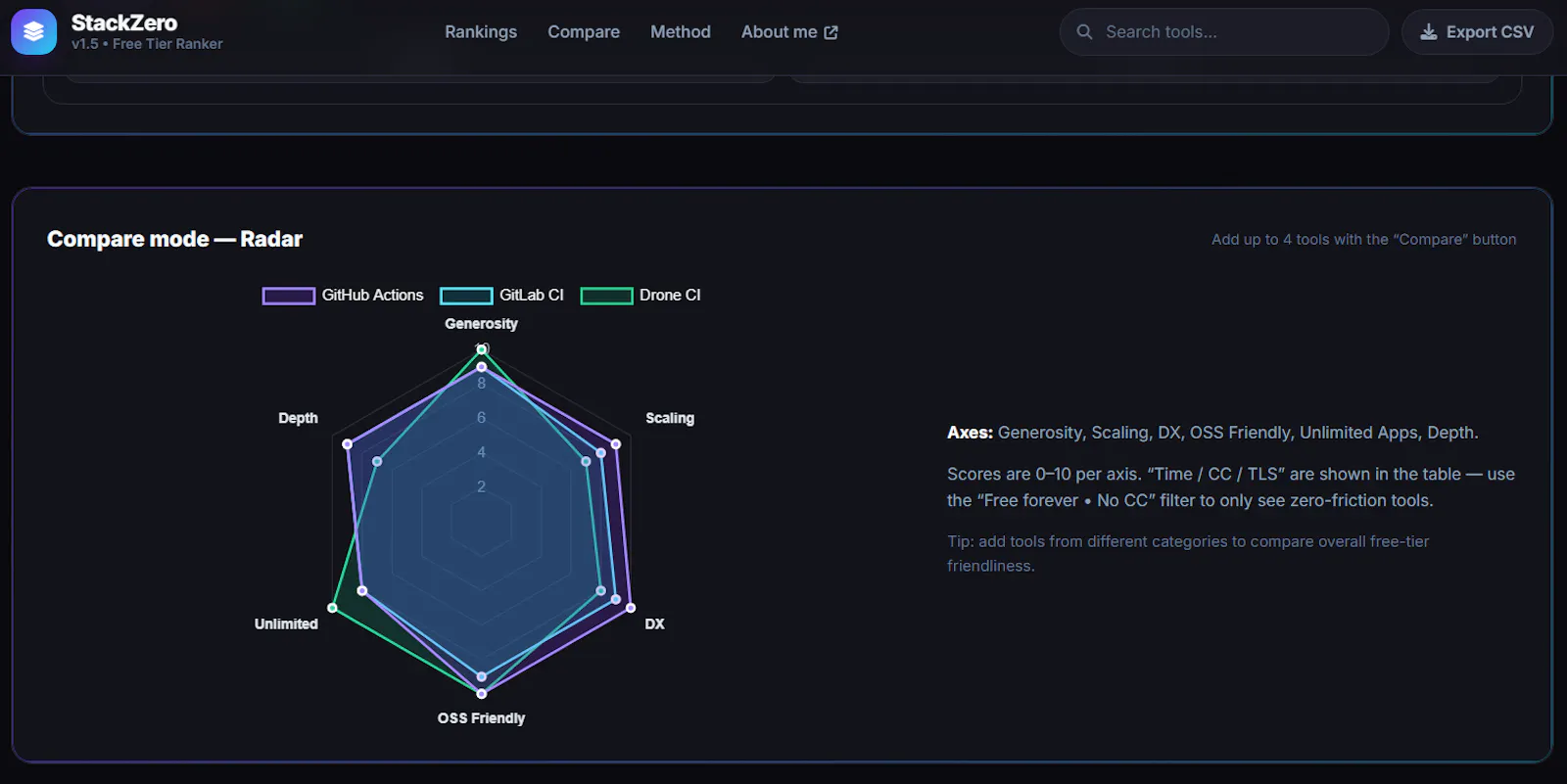The image size is (1567, 784).
Task: Focus the Search tools input field
Action: point(1224,32)
